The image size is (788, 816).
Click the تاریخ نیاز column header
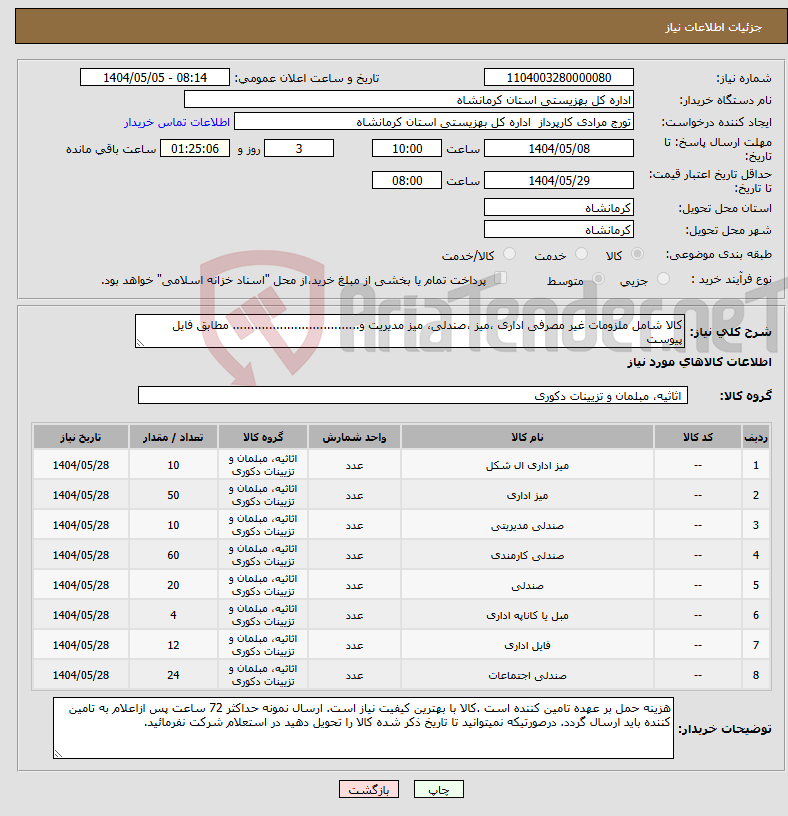(x=81, y=437)
